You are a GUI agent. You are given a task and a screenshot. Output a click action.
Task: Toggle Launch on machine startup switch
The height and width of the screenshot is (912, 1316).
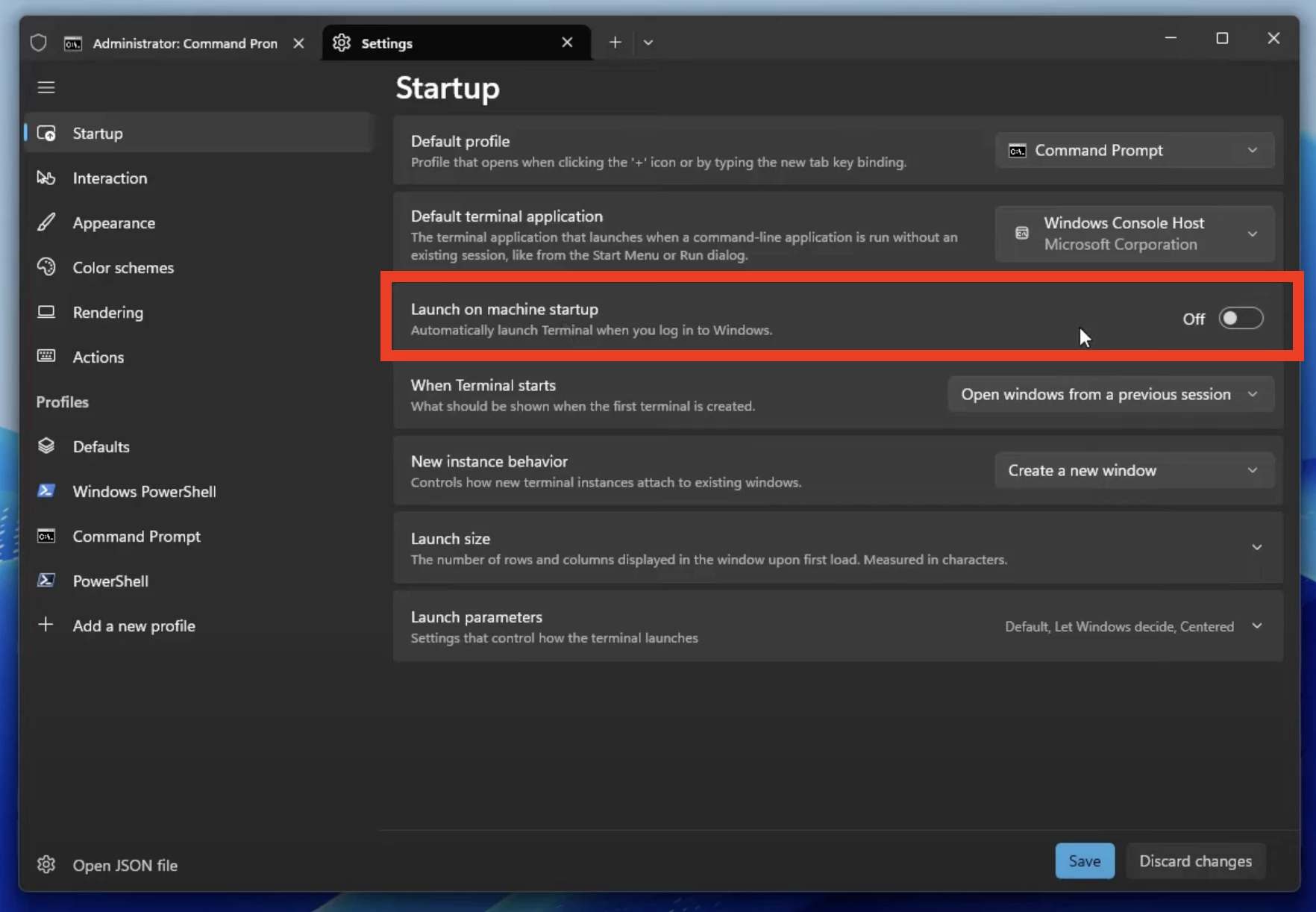click(1241, 319)
